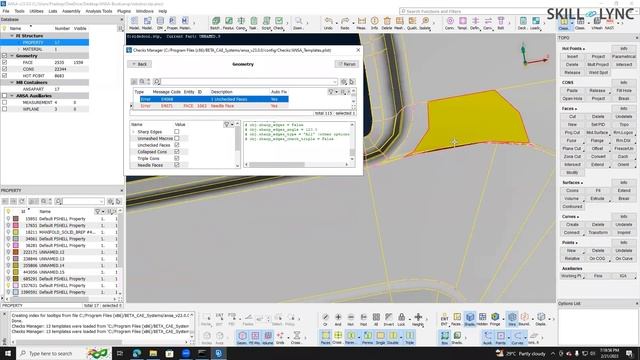Screen dimensions: 640x360
Task: Click the Mid.Surface button in Faces
Action: pos(597,132)
